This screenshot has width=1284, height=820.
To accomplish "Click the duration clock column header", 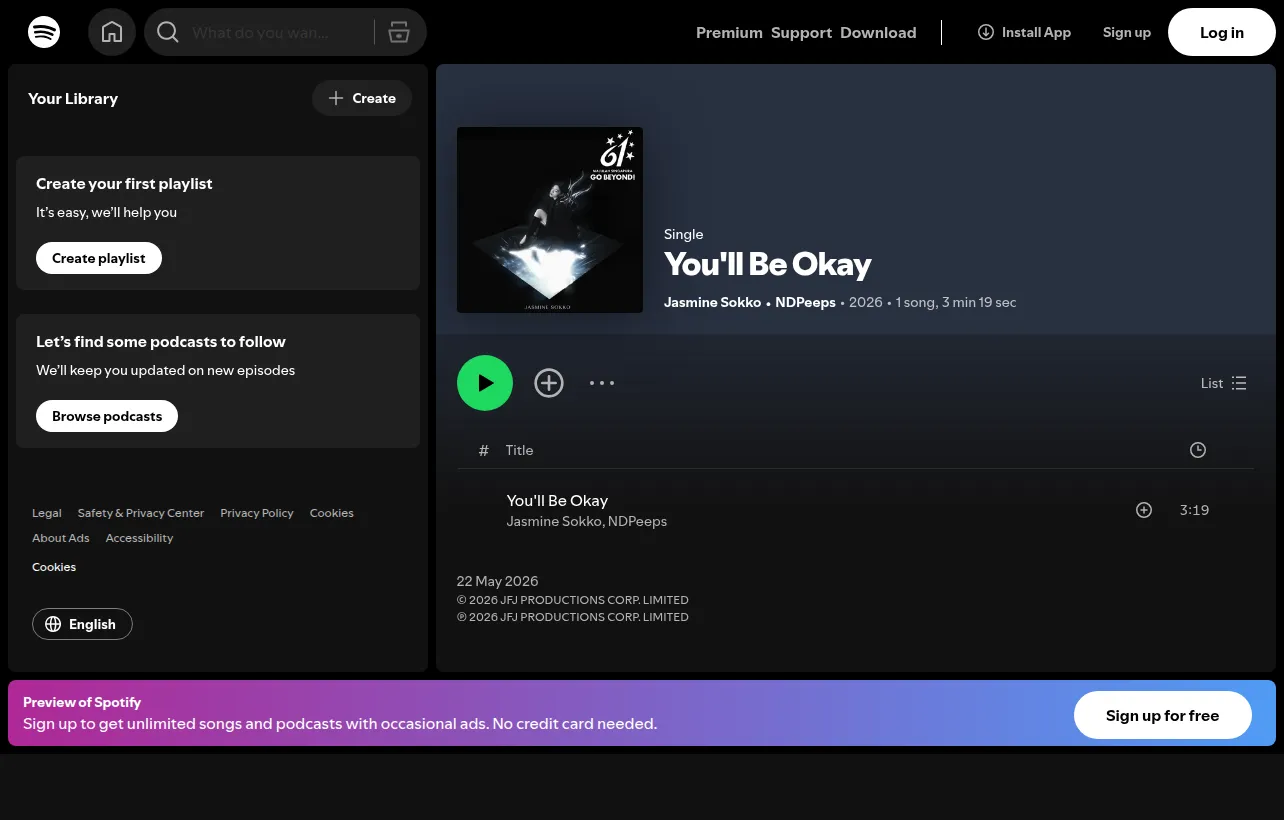I will click(1198, 450).
